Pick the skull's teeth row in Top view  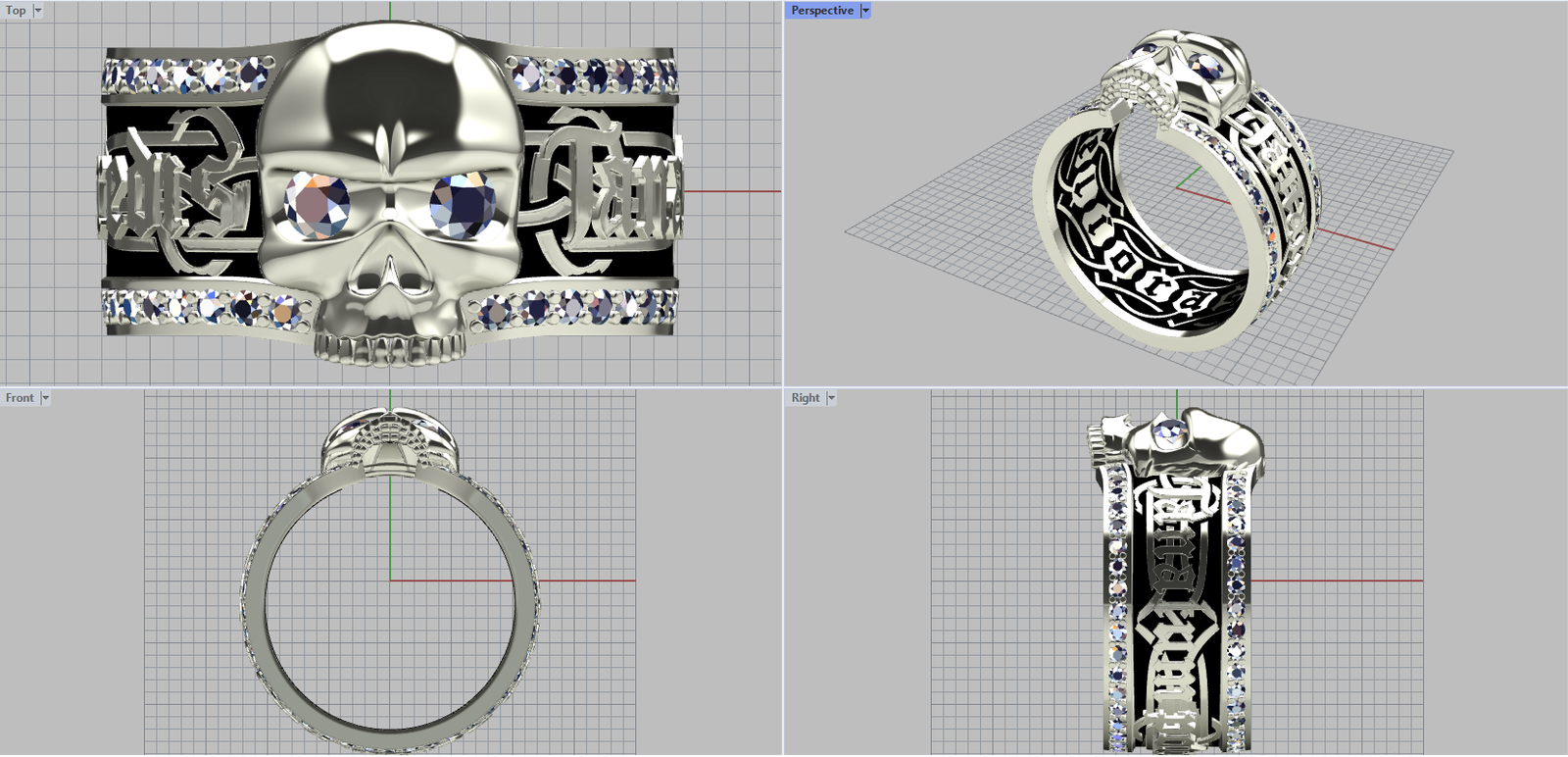click(390, 349)
